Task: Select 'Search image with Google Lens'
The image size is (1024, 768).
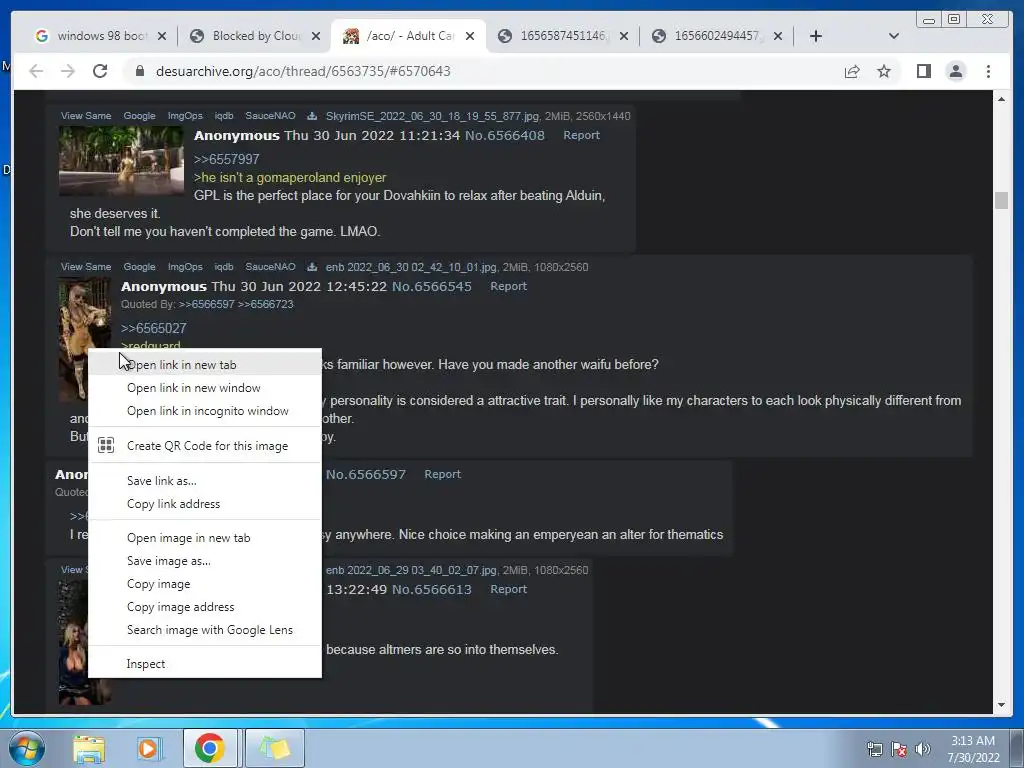Action: pyautogui.click(x=205, y=630)
